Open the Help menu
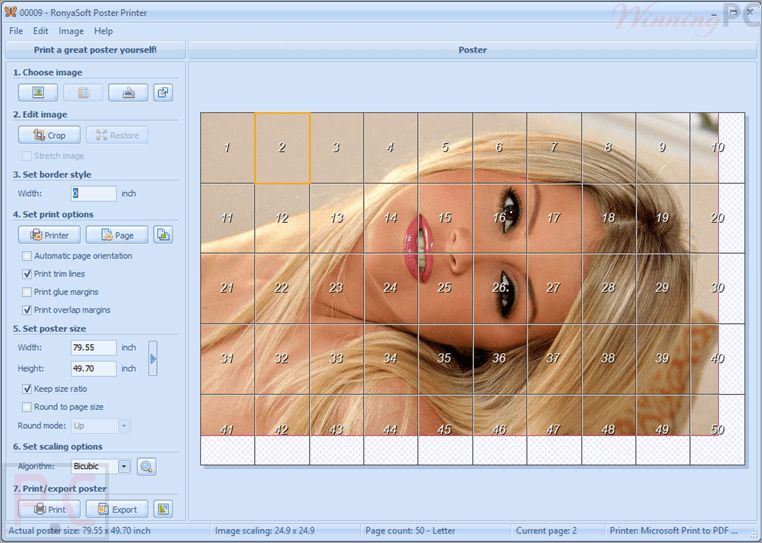Screen dimensions: 762x543 [104, 31]
